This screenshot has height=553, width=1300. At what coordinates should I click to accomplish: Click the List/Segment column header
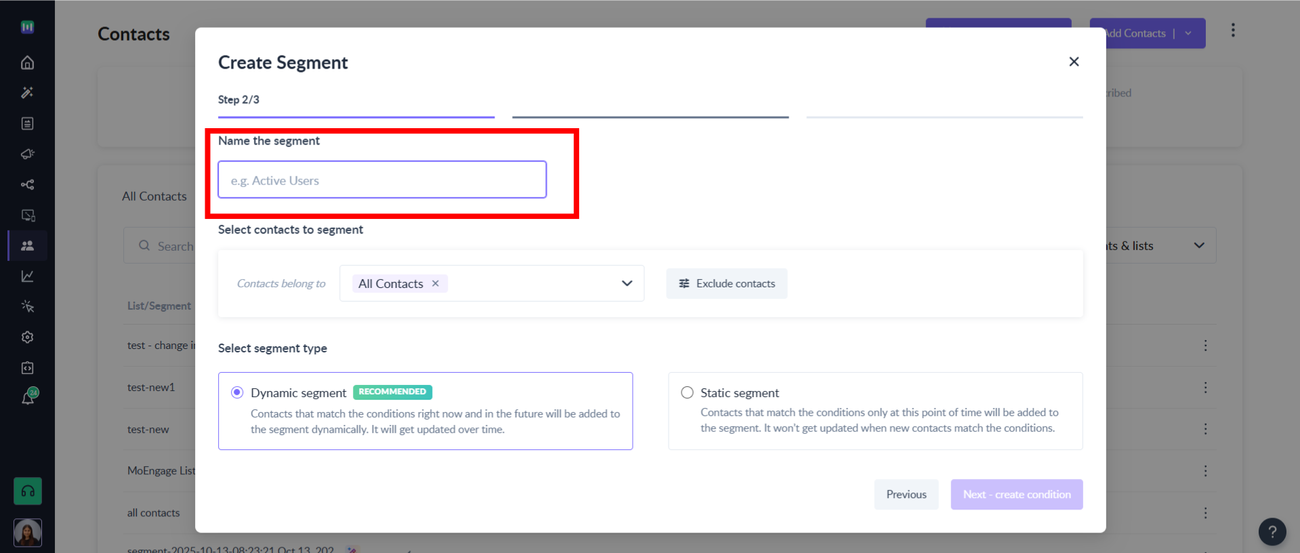159,306
